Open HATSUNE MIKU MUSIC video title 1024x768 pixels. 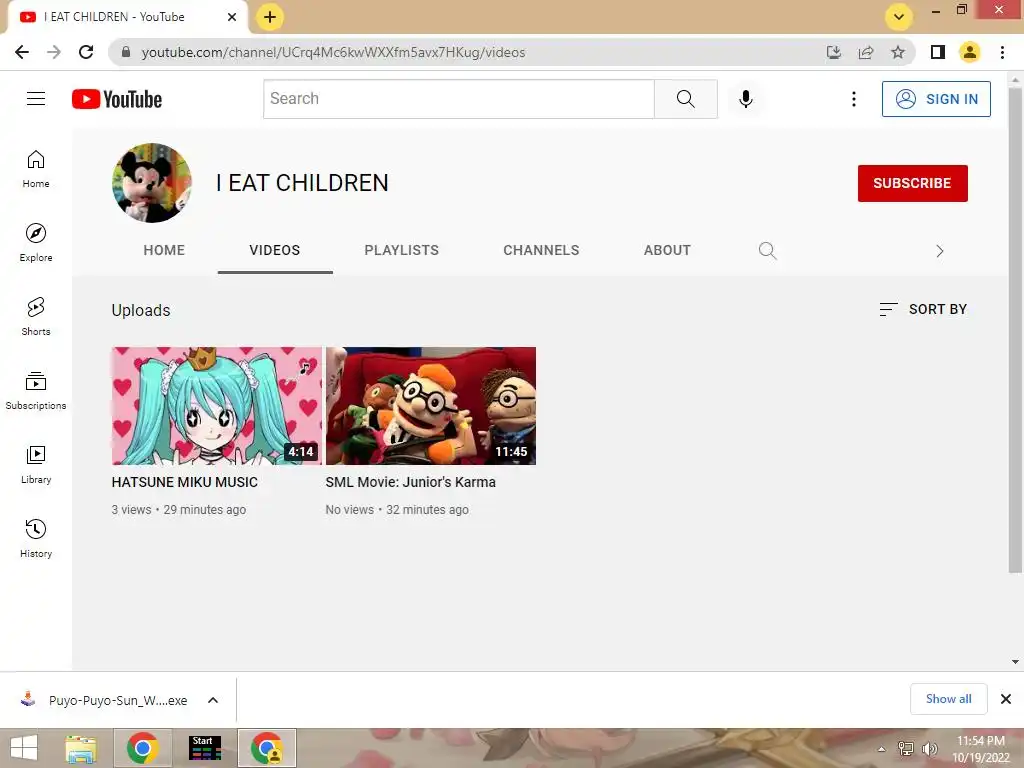pos(185,482)
